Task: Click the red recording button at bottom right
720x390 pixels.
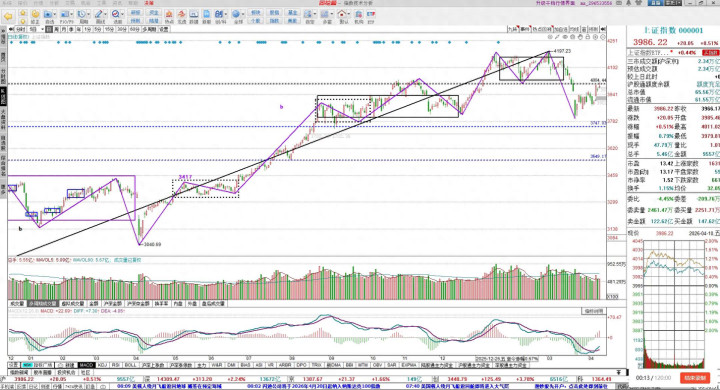Action: (x=695, y=378)
